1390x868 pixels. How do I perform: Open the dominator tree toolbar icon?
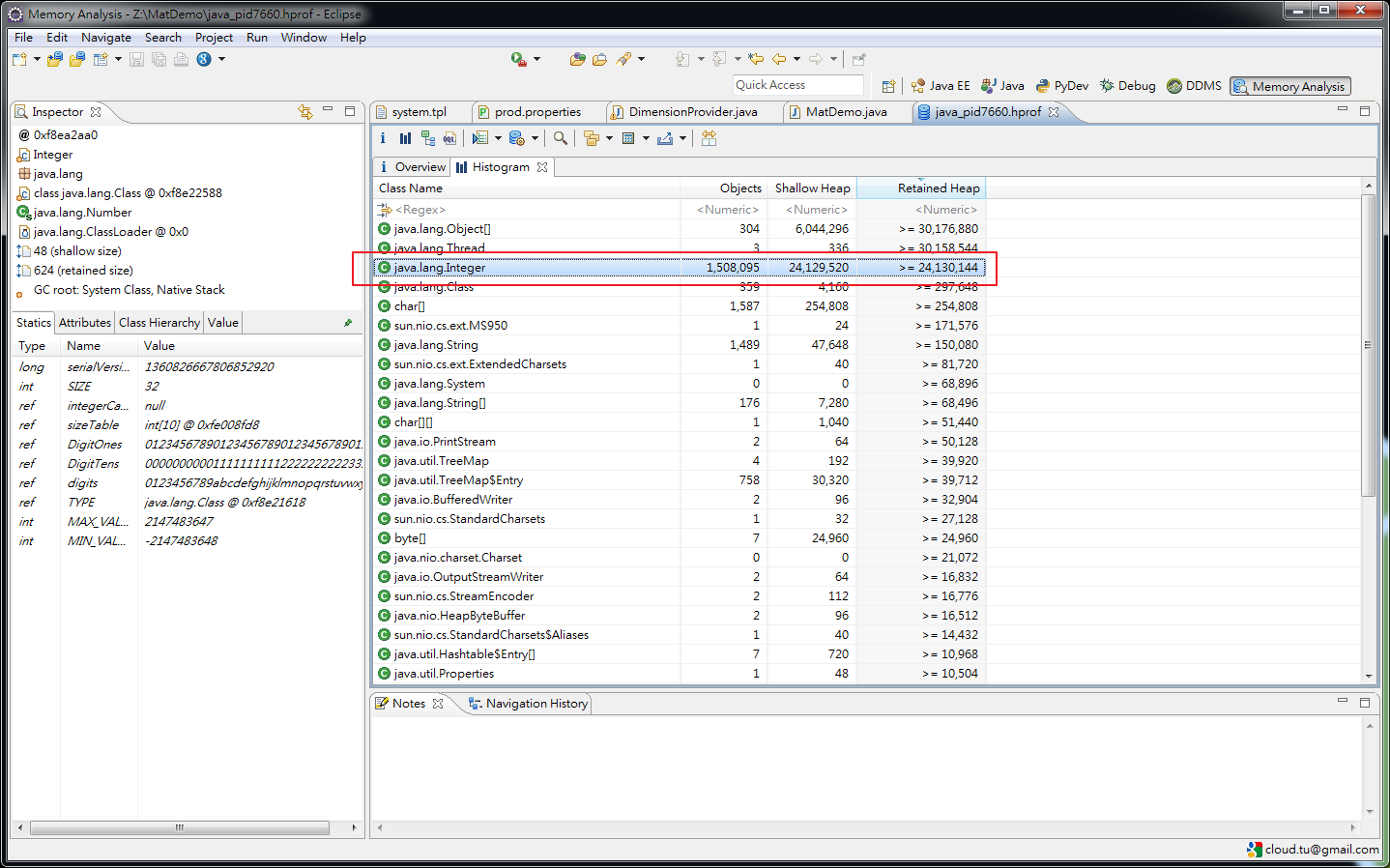point(427,138)
